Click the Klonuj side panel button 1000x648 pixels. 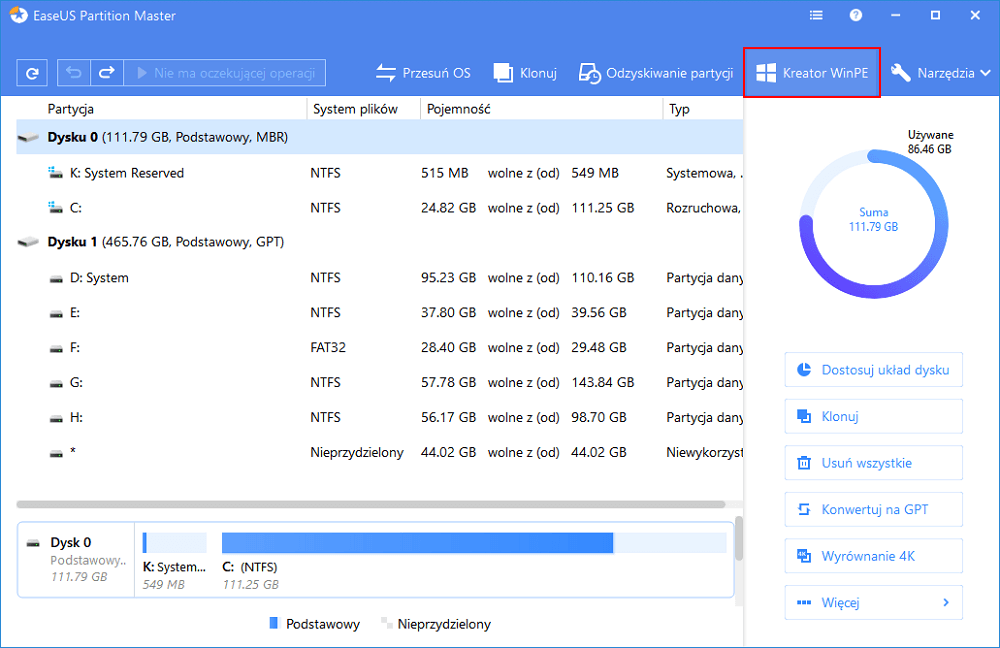tap(873, 416)
